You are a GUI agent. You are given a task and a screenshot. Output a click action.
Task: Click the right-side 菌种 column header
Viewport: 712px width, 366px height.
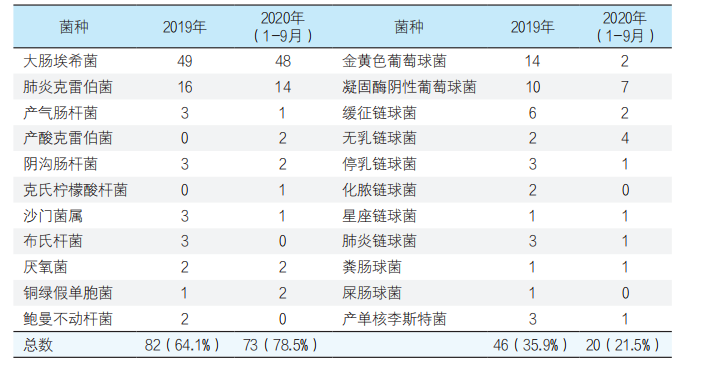click(x=409, y=27)
